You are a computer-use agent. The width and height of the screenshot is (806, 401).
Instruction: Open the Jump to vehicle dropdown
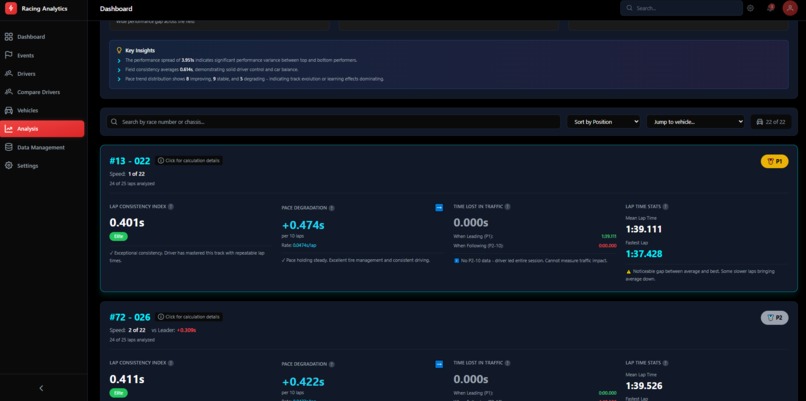pyautogui.click(x=695, y=122)
